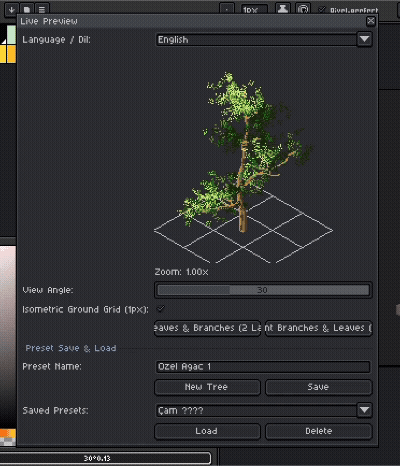Click the orange foreground color indicator
The image size is (400, 466).
[8, 433]
